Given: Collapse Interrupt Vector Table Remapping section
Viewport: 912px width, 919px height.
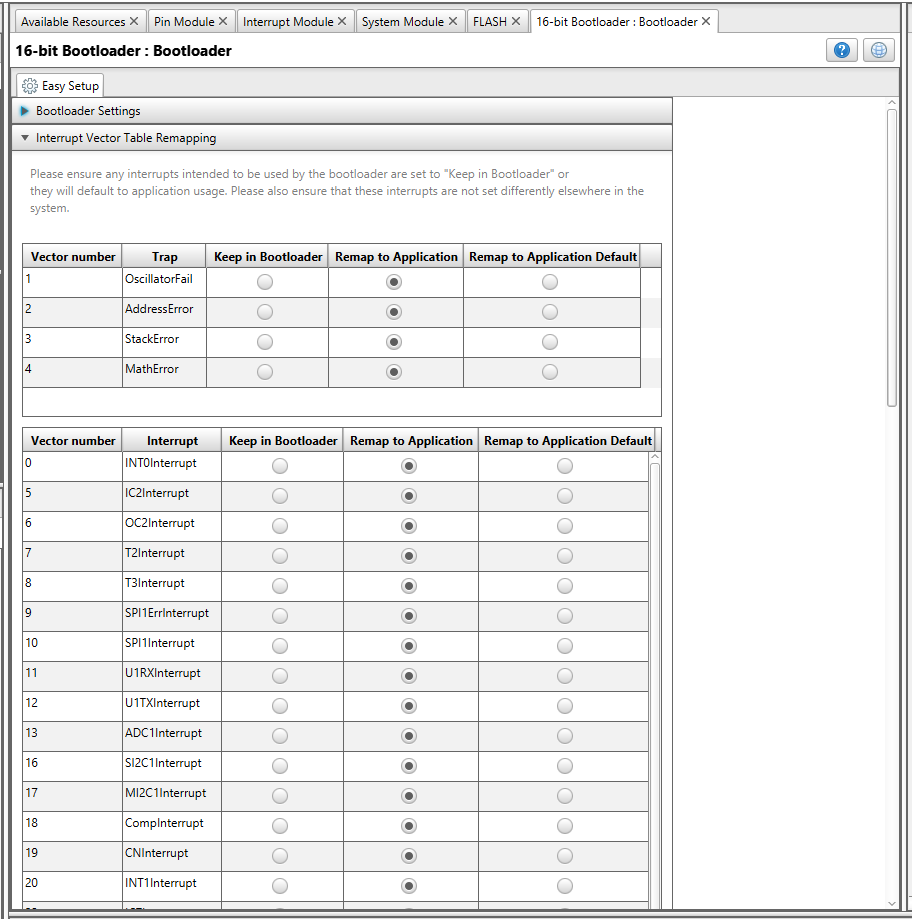Looking at the screenshot, I should tap(342, 138).
